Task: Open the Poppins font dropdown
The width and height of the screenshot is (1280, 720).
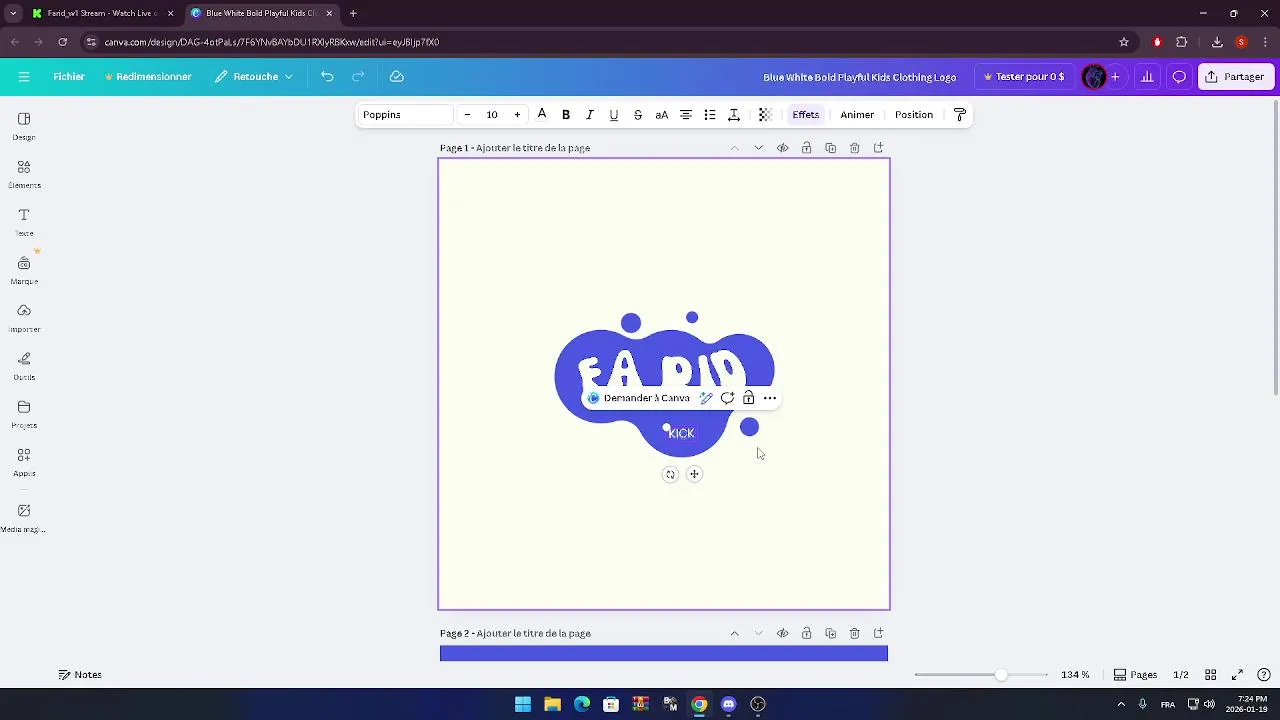Action: point(407,114)
